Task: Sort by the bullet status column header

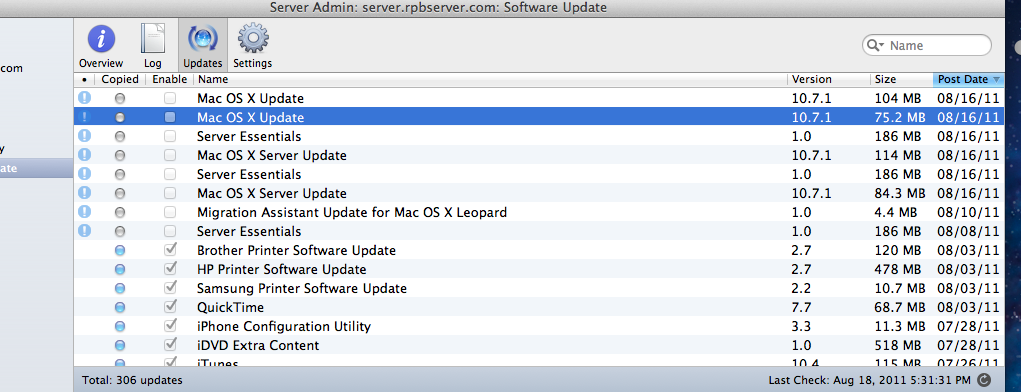Action: point(85,79)
